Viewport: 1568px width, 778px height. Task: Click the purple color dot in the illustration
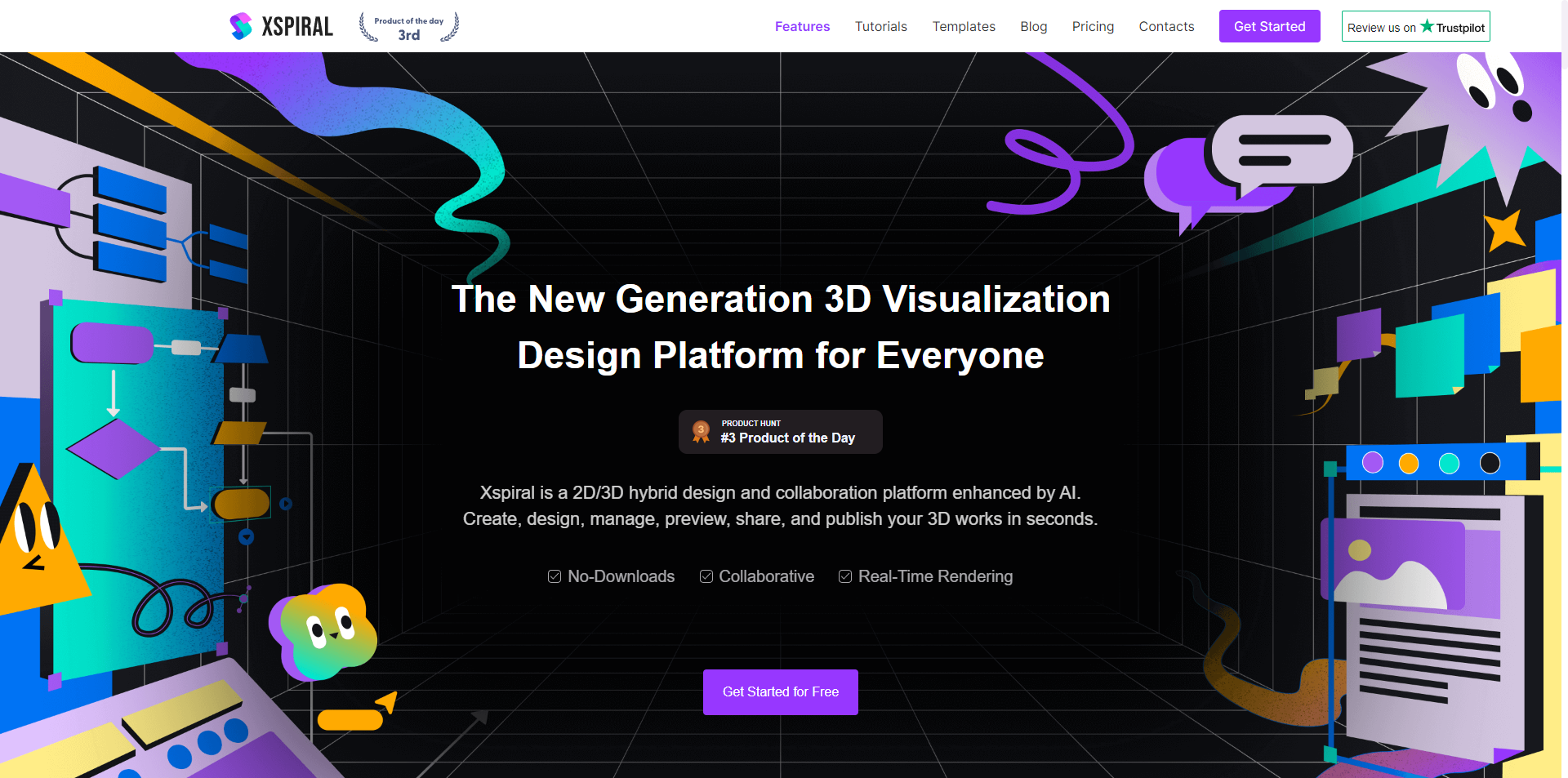click(x=1373, y=462)
